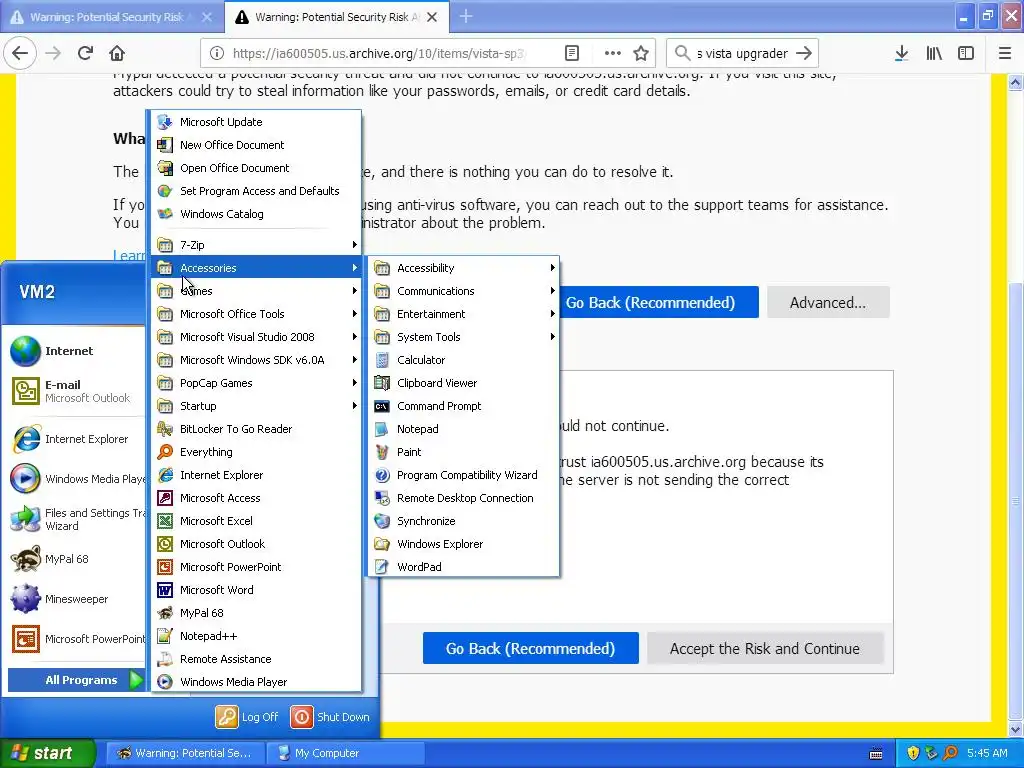Launch Calculator from Accessories menu
1024x768 pixels.
click(464, 360)
